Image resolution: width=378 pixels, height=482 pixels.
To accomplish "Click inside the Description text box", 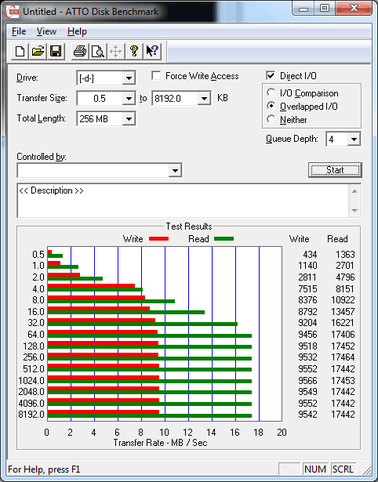I will pos(183,200).
